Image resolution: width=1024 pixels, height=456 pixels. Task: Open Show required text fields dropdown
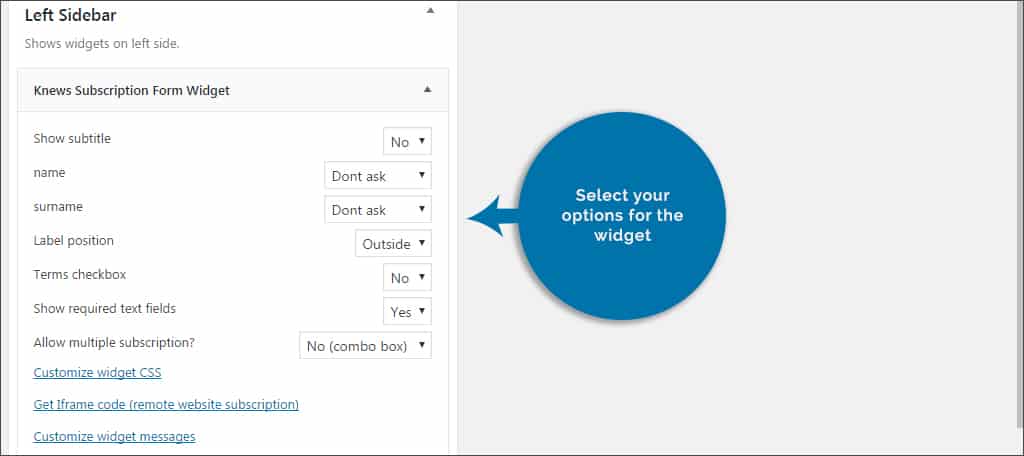pos(407,311)
